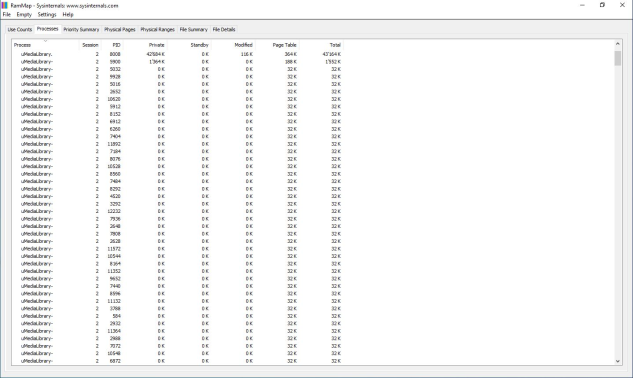
Task: Select the process row with PID 8560
Action: tap(178, 174)
